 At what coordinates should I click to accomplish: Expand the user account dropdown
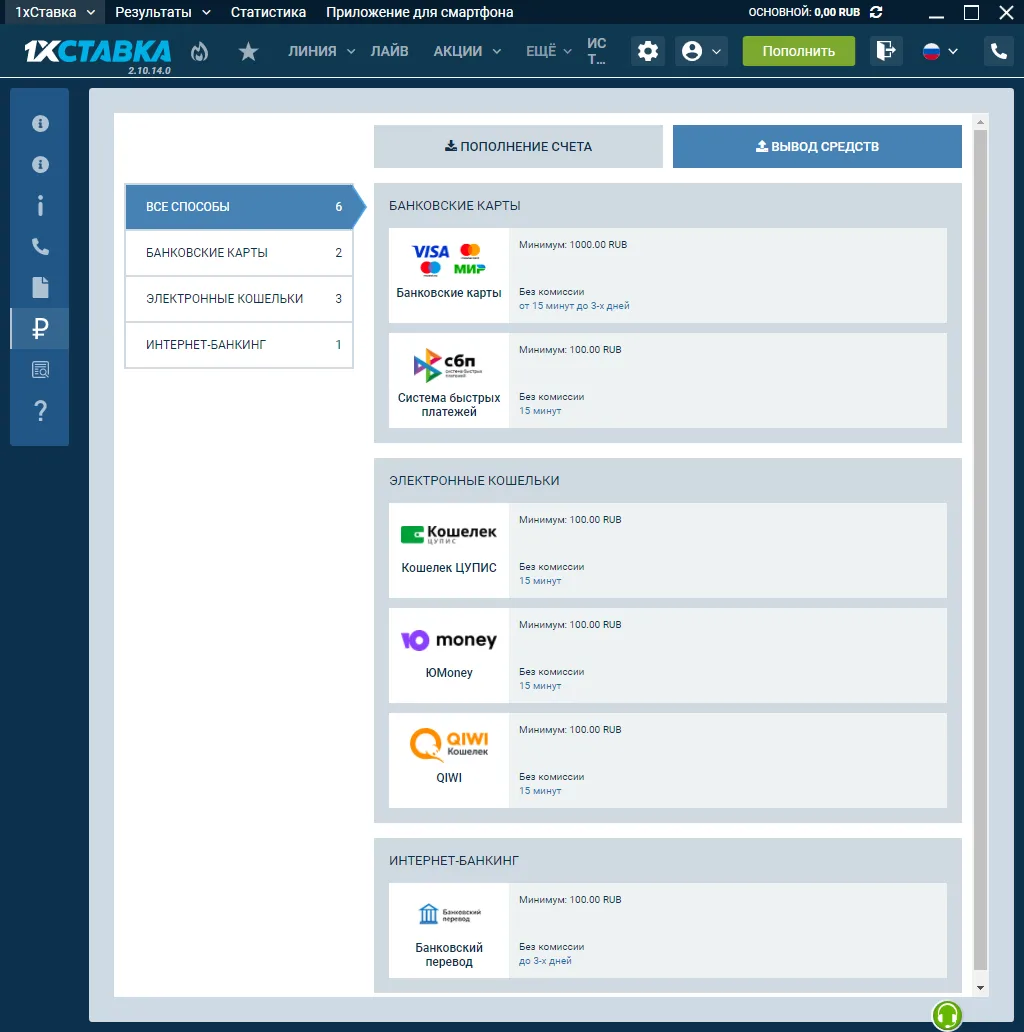(701, 52)
